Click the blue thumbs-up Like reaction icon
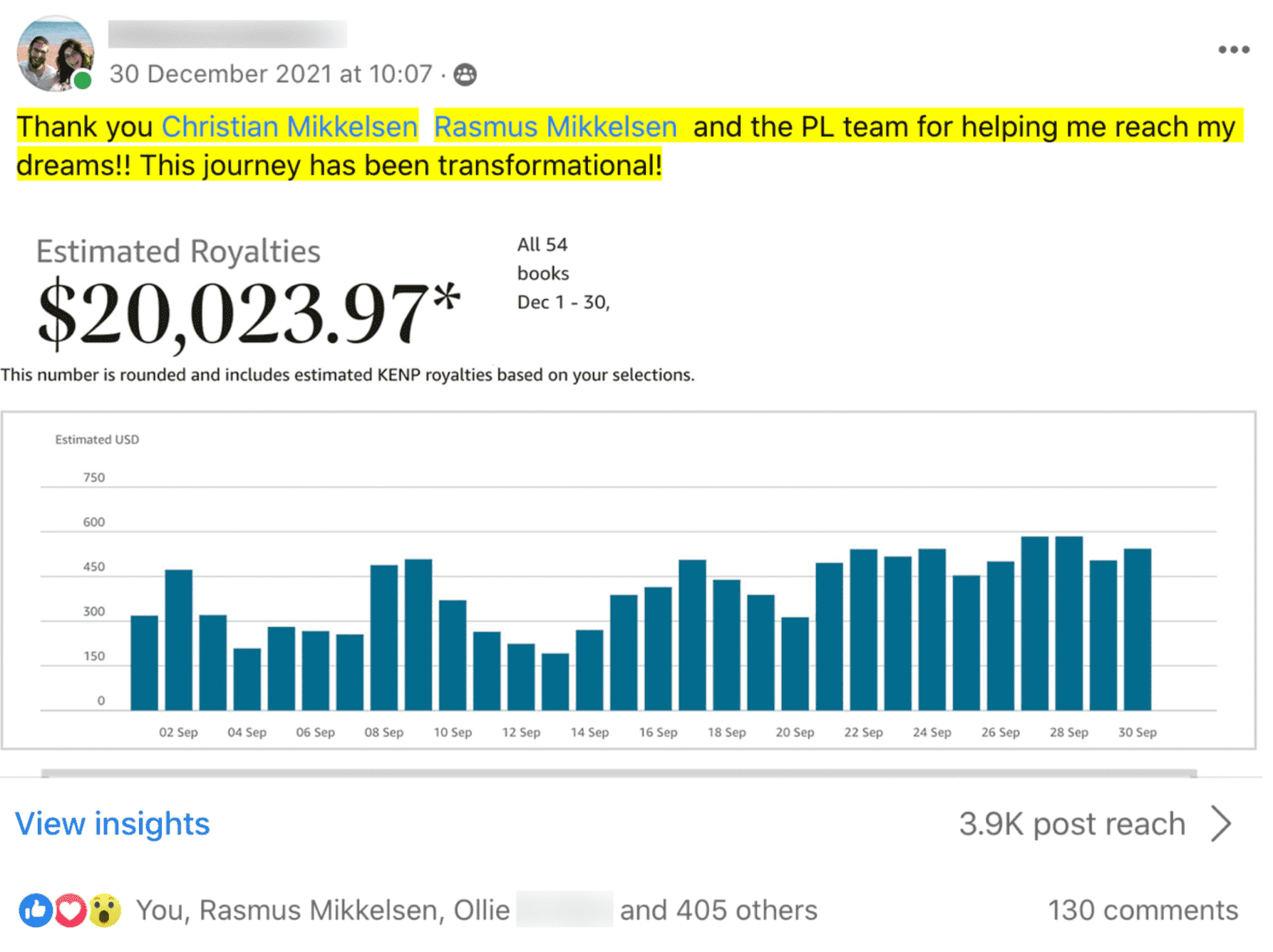Screen dimensions: 1273x952 coord(36,910)
